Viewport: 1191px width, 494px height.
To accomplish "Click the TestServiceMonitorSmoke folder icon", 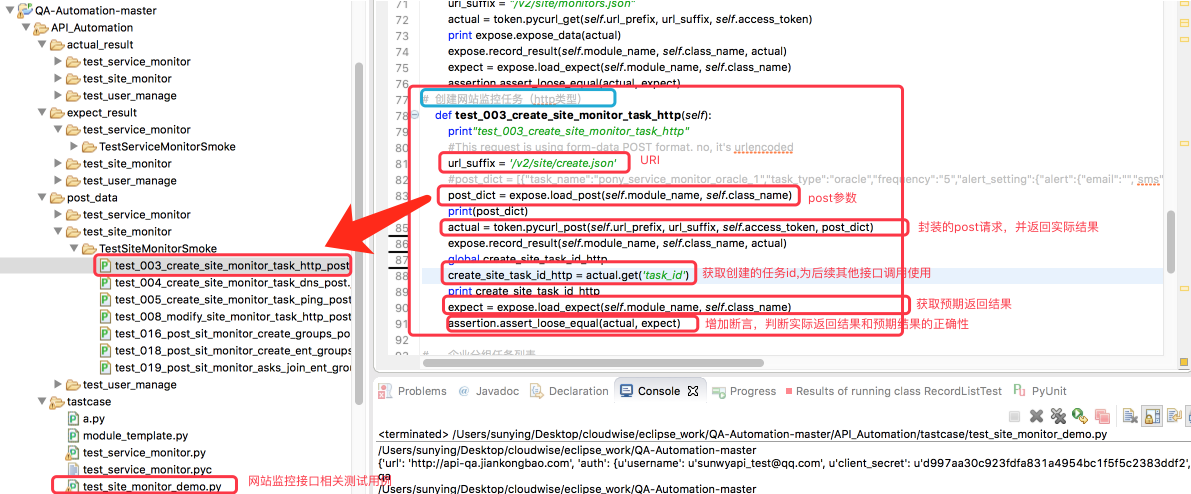I will pyautogui.click(x=89, y=147).
